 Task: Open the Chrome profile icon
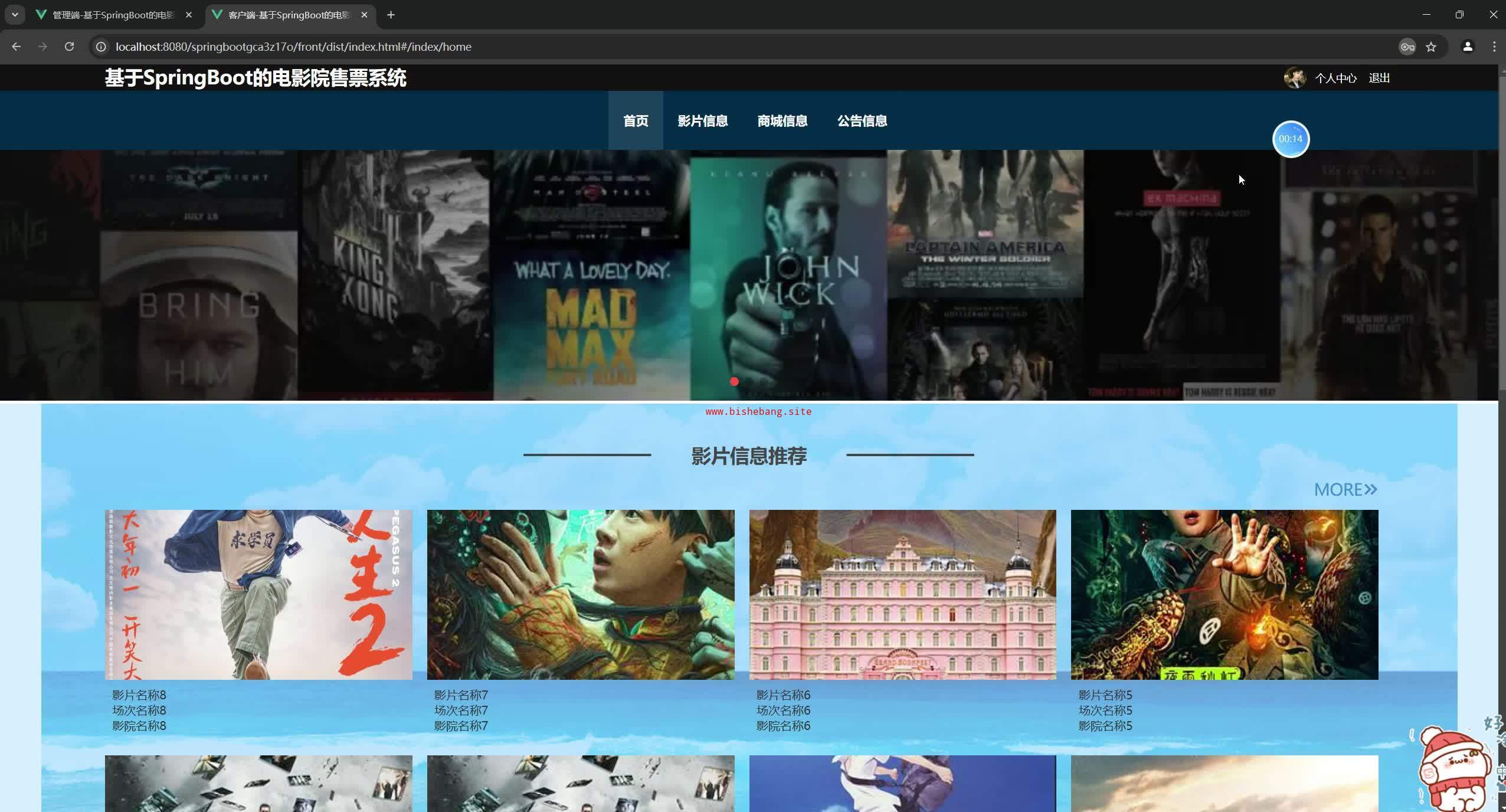click(1468, 47)
